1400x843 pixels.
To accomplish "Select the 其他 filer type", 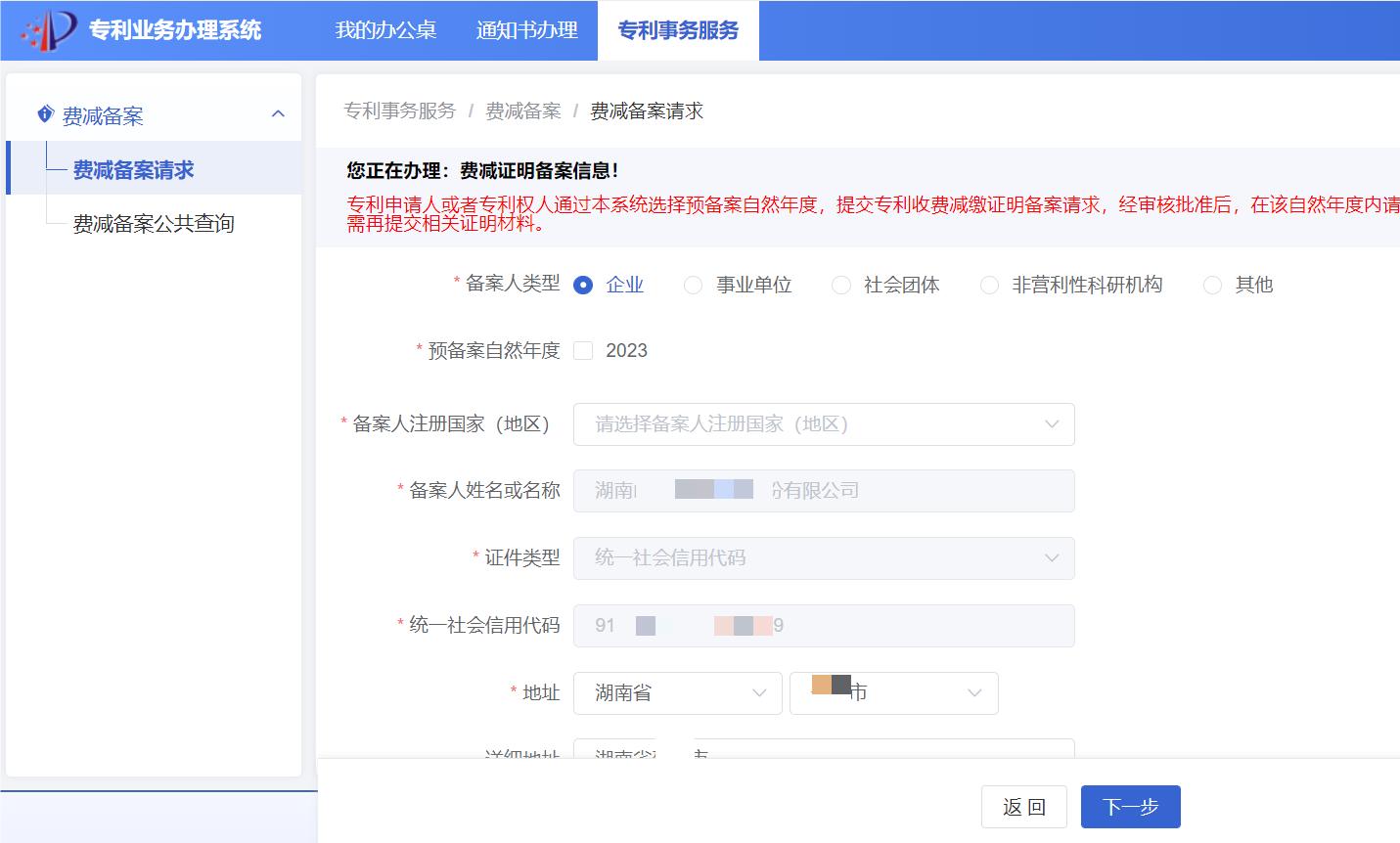I will pos(1213,285).
